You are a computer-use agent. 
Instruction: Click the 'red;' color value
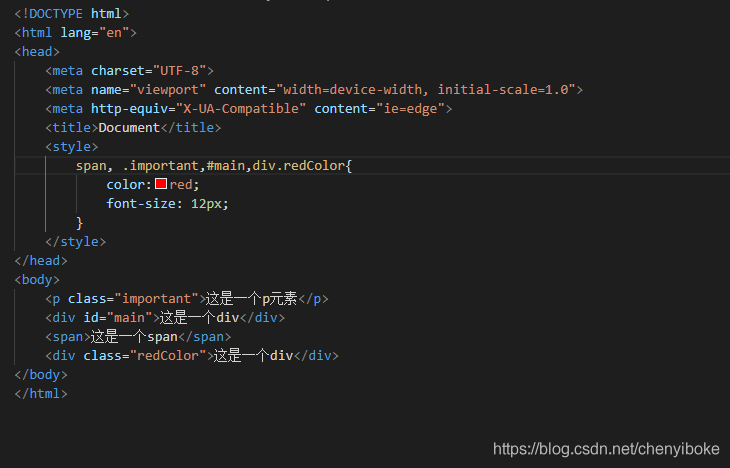[184, 185]
